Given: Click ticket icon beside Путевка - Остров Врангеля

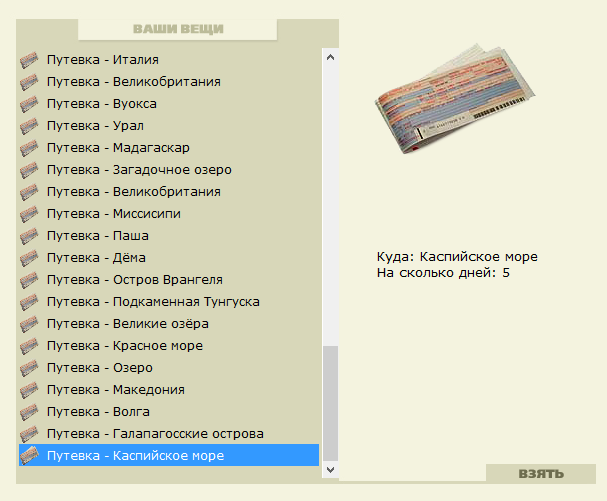Looking at the screenshot, I should point(29,280).
